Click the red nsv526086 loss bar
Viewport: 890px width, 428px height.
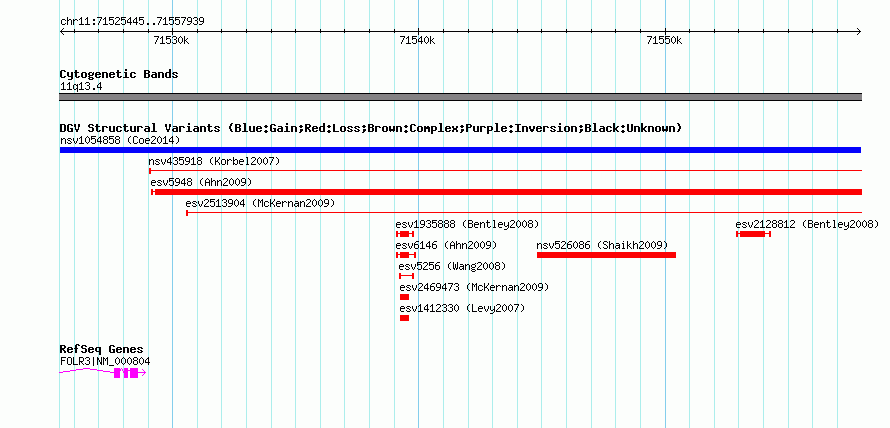pos(606,255)
